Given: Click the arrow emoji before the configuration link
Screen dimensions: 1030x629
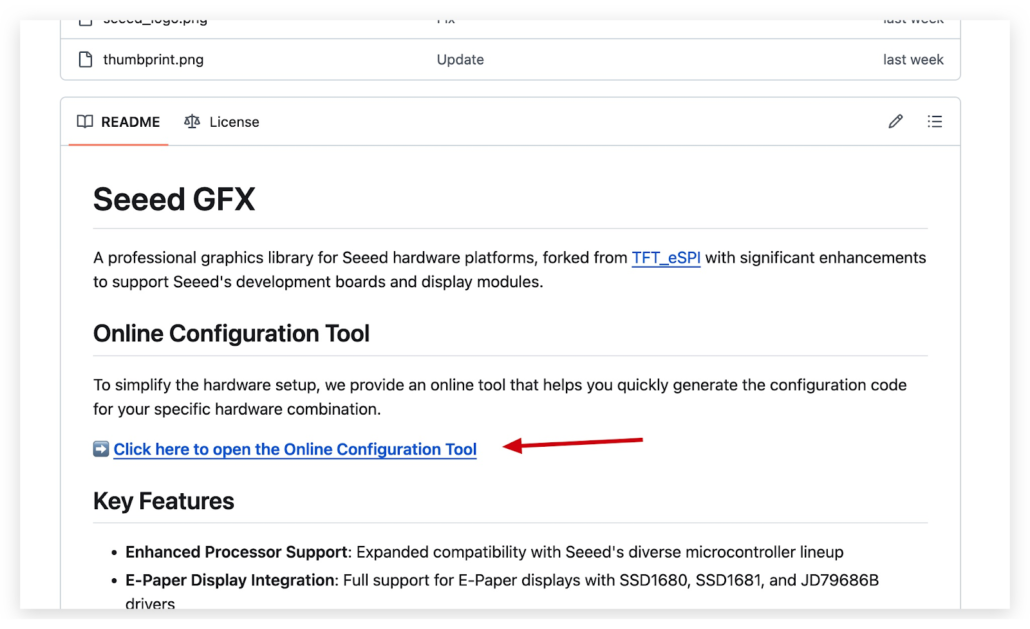Looking at the screenshot, I should pos(99,449).
